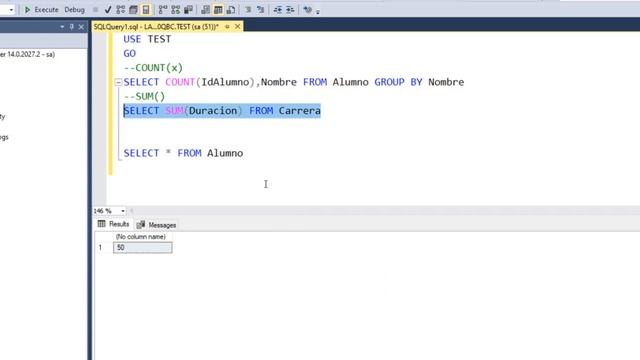
Task: Display the Estimated Execution Plan
Action: coord(121,9)
